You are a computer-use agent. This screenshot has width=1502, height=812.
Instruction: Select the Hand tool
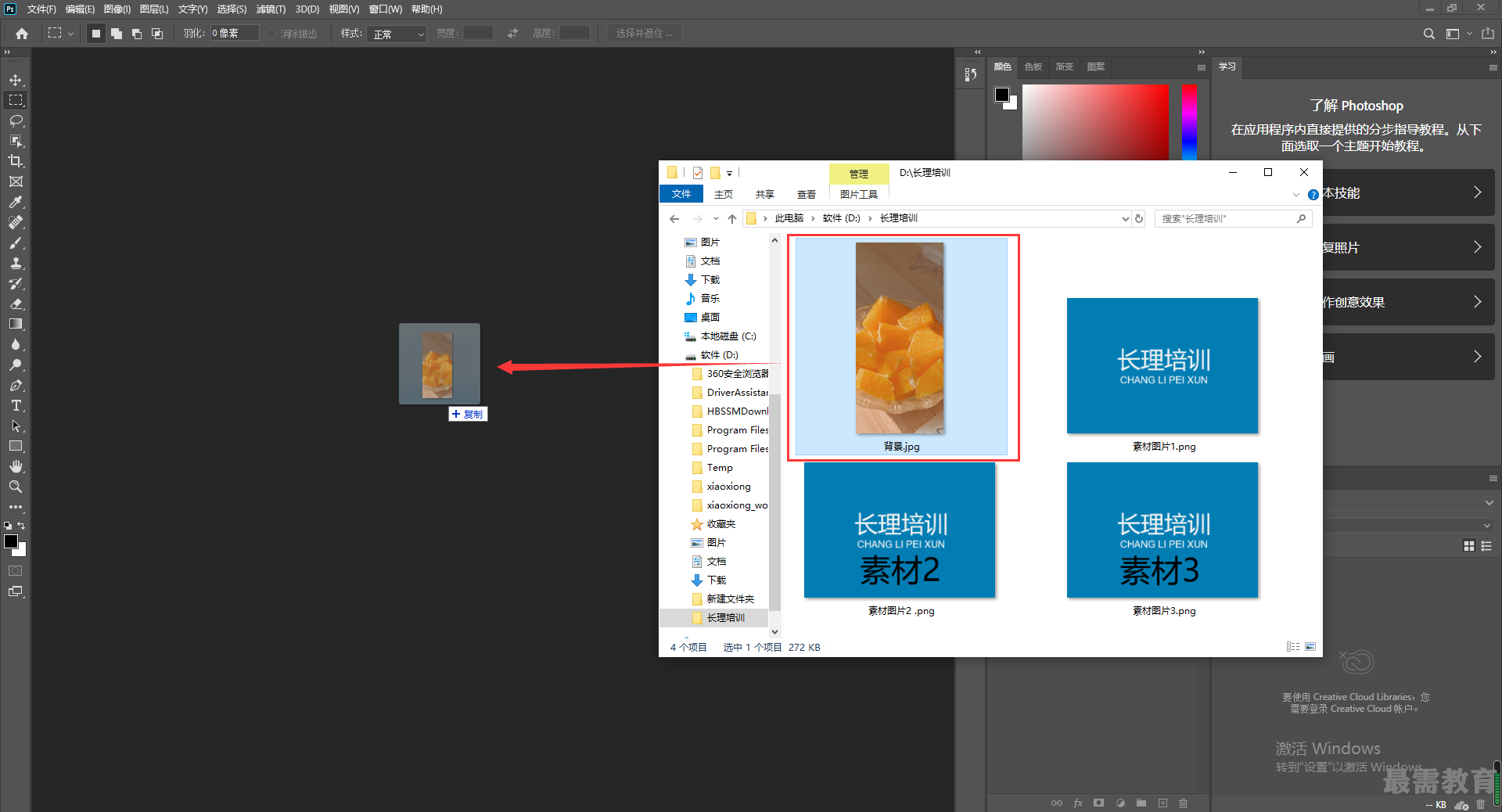(x=16, y=466)
